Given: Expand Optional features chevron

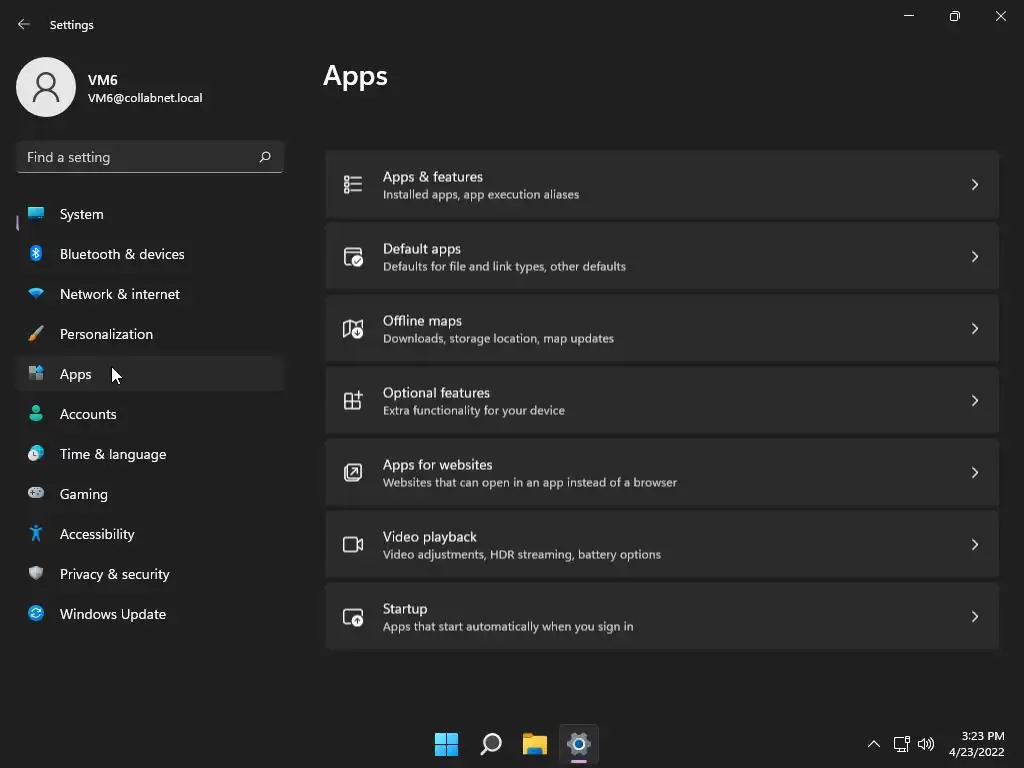Looking at the screenshot, I should point(974,400).
